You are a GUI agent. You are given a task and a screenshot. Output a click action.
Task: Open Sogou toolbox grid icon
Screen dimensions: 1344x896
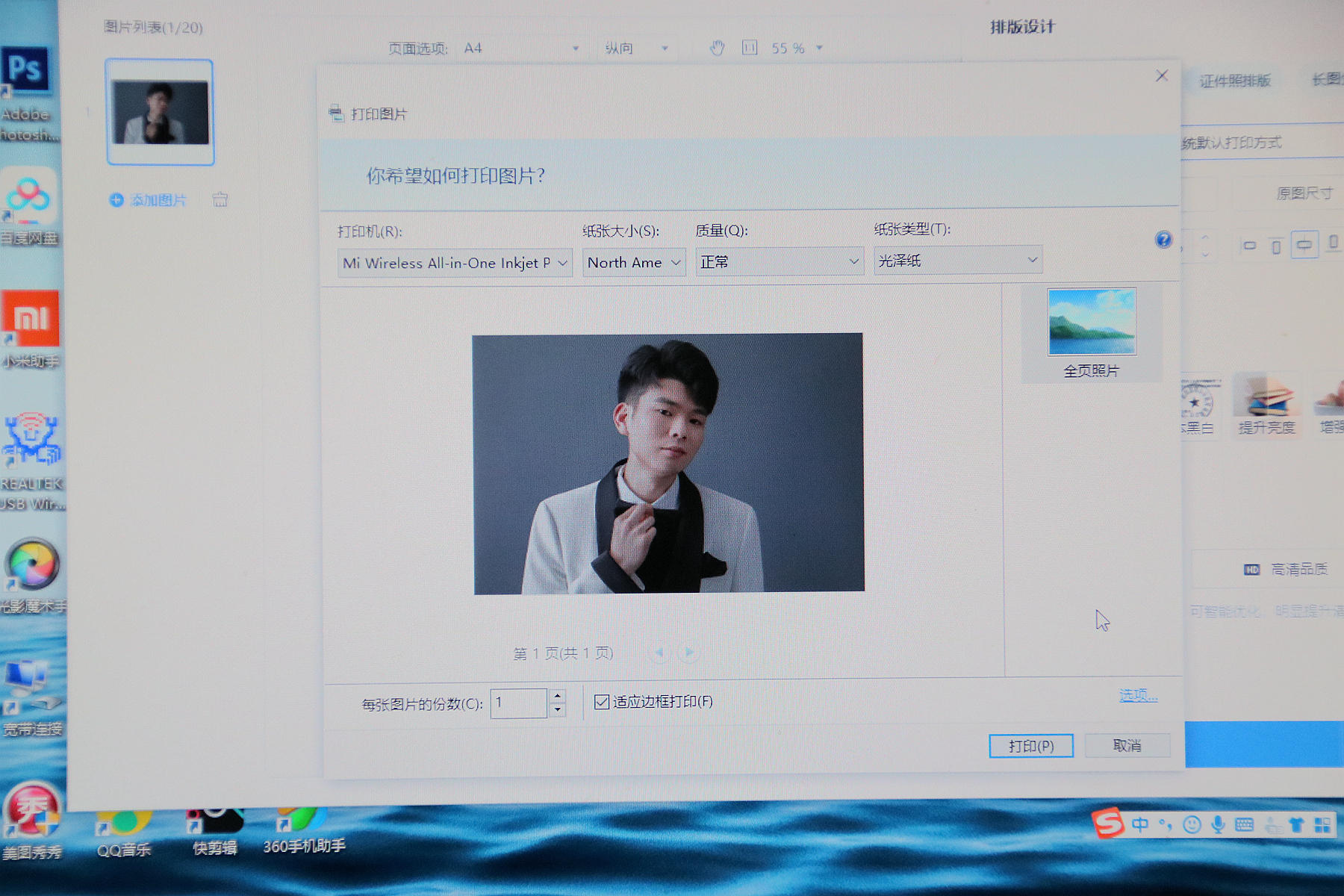pos(1322,824)
